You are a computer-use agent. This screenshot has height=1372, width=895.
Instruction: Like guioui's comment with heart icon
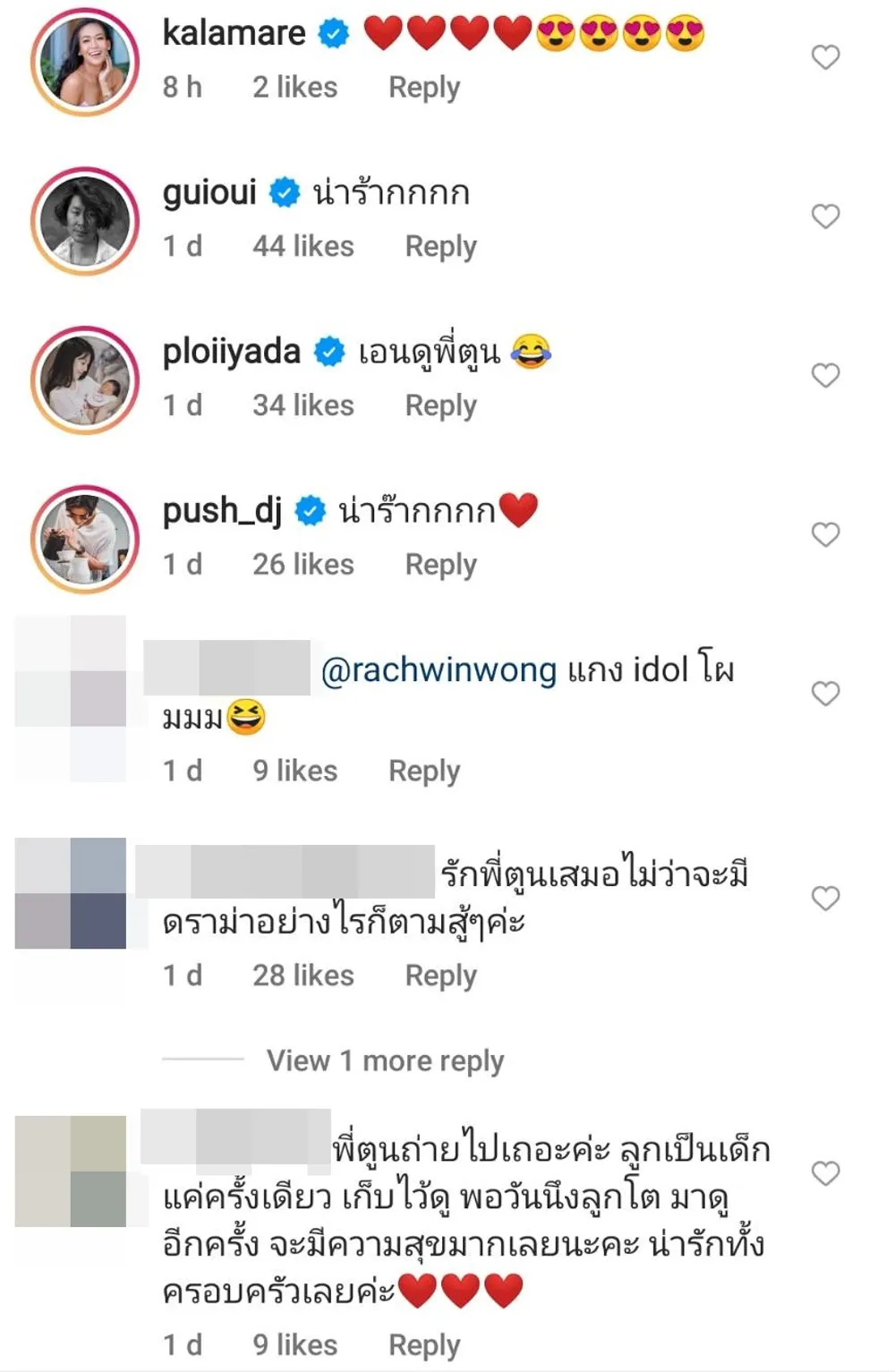click(x=825, y=216)
